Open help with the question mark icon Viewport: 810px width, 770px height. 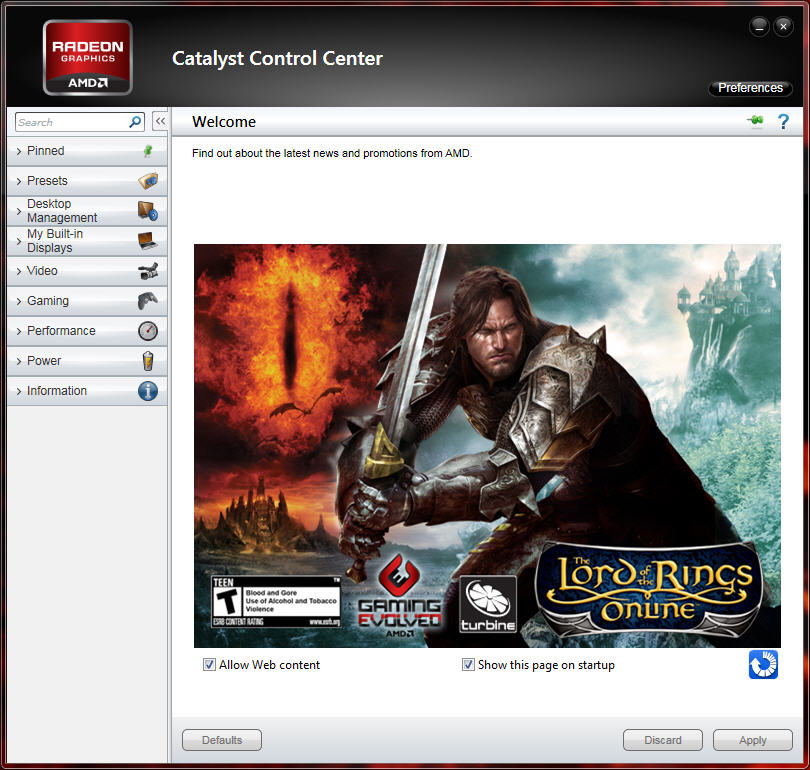pos(783,122)
